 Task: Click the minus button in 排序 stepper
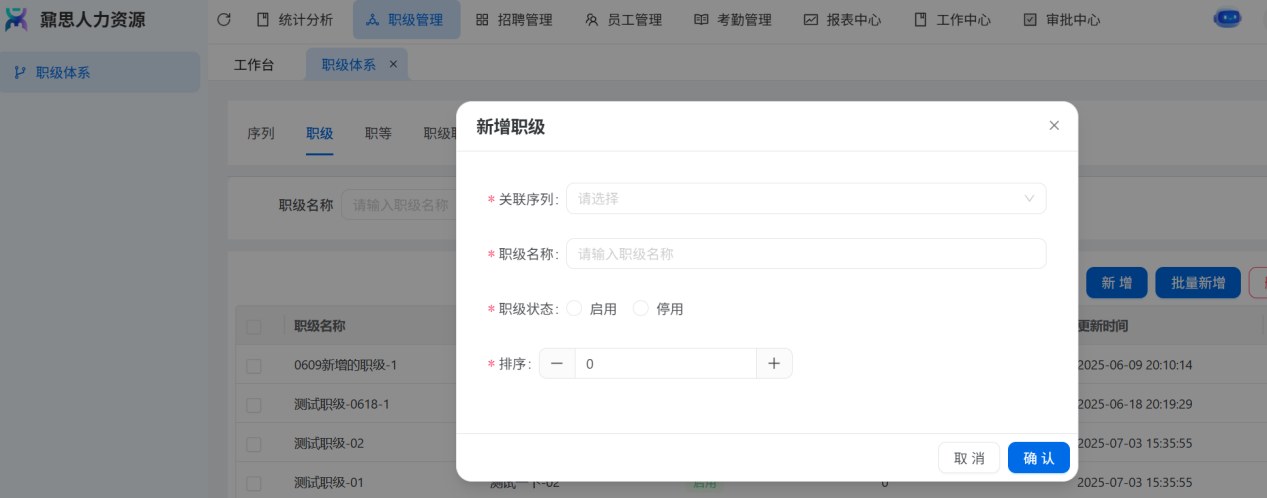pos(557,364)
